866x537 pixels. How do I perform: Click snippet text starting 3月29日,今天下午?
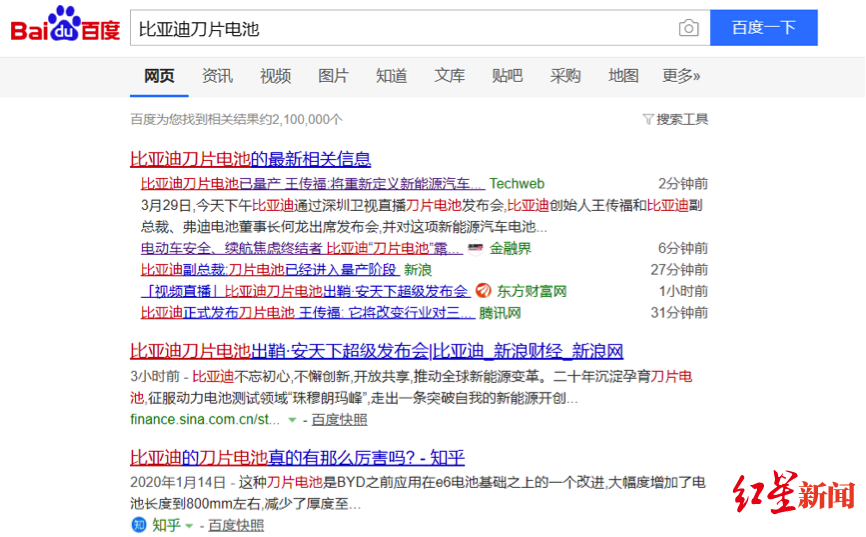pos(421,216)
